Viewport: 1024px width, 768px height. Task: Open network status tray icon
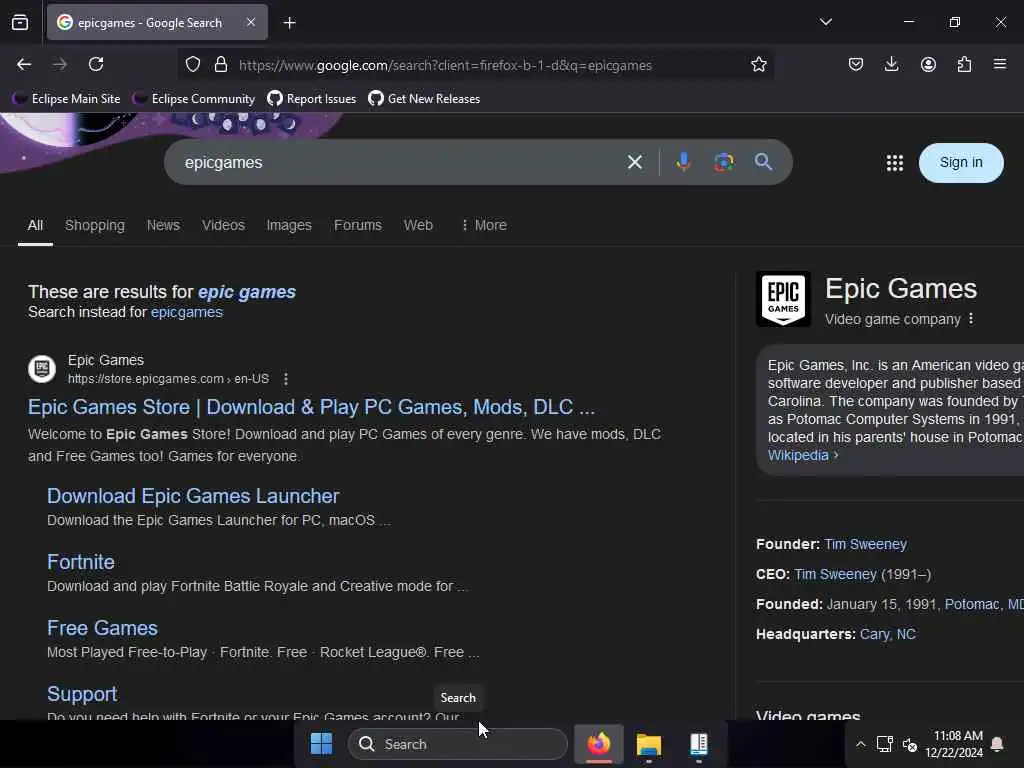(885, 744)
